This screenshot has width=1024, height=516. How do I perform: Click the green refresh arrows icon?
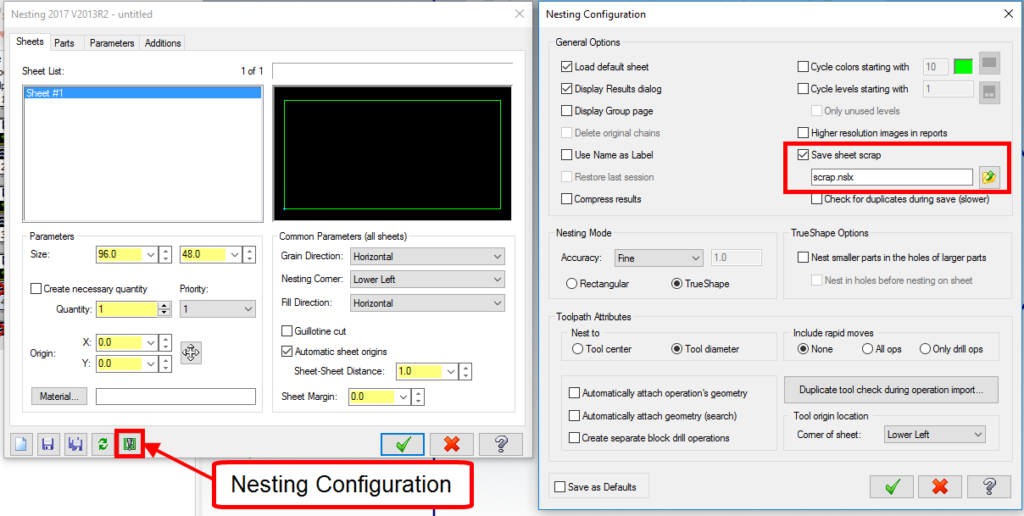pos(103,444)
